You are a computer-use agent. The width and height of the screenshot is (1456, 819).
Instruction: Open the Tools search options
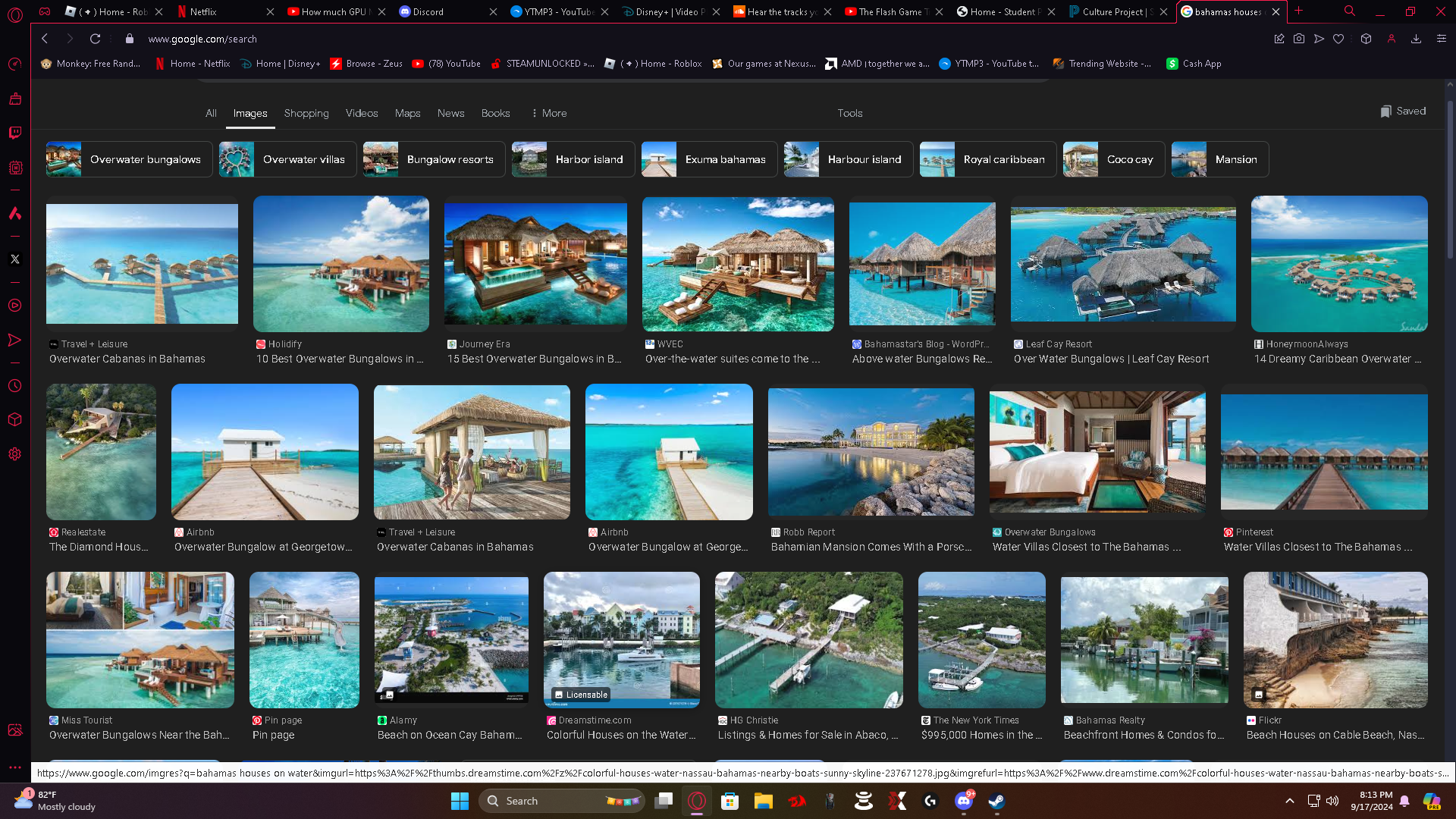849,113
